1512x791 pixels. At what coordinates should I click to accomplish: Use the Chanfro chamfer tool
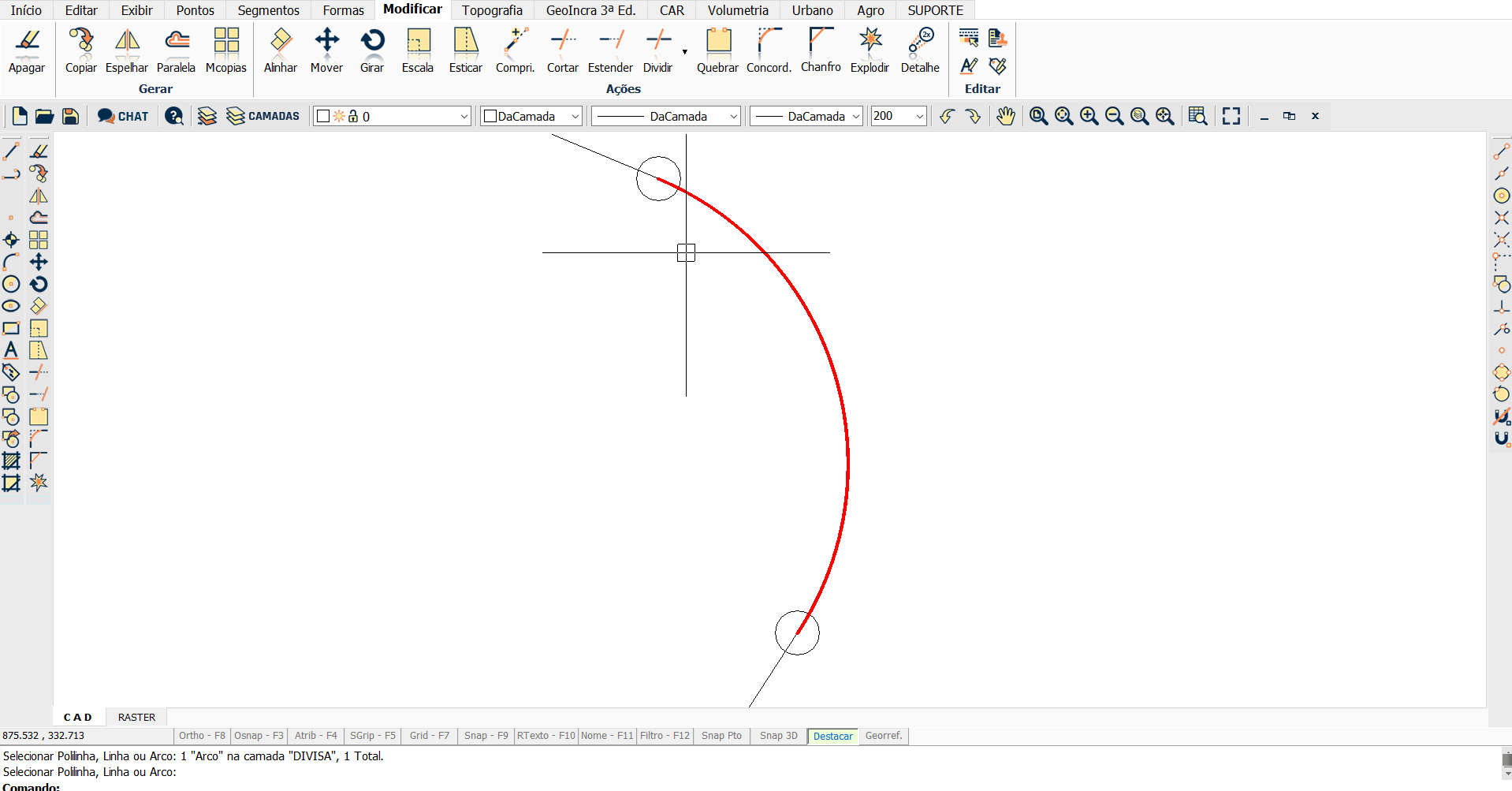(x=821, y=50)
